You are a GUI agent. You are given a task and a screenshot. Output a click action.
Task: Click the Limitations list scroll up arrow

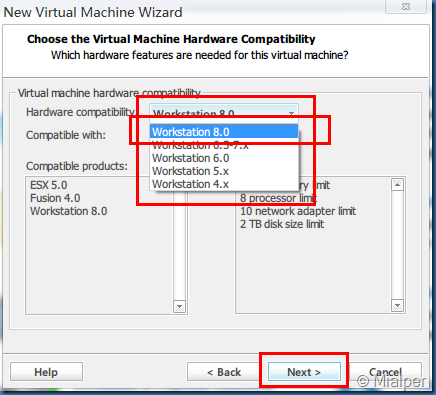pos(397,185)
